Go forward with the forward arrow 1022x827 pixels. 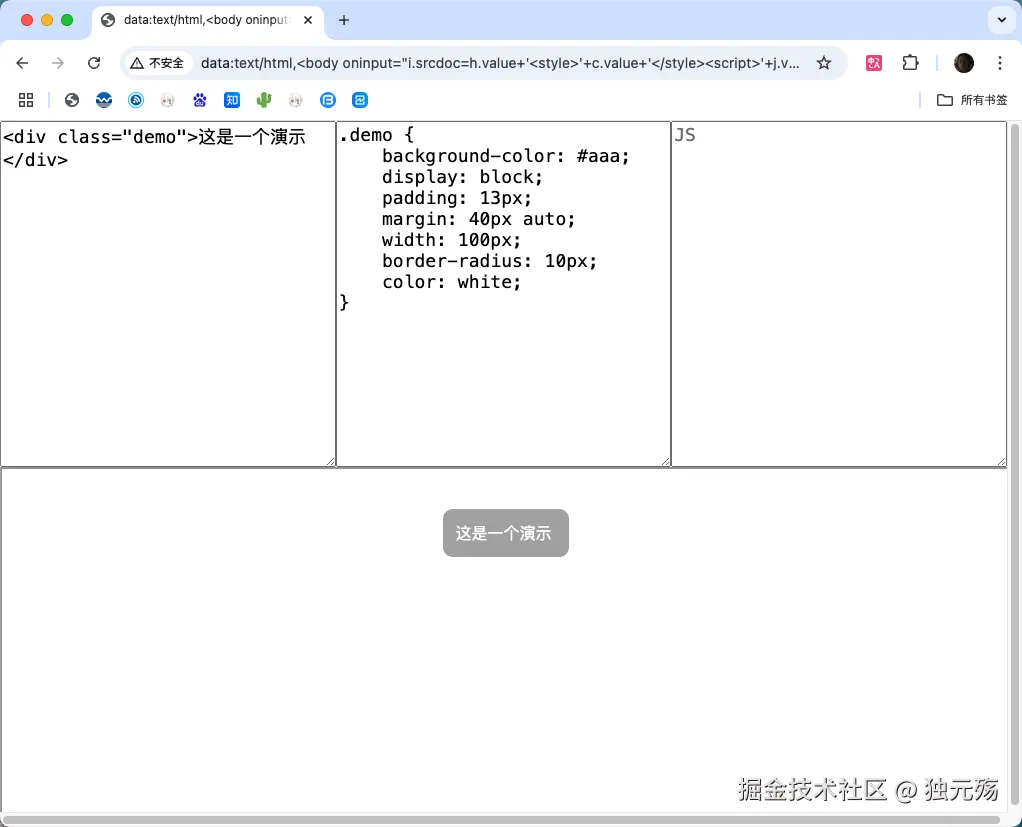[x=58, y=63]
